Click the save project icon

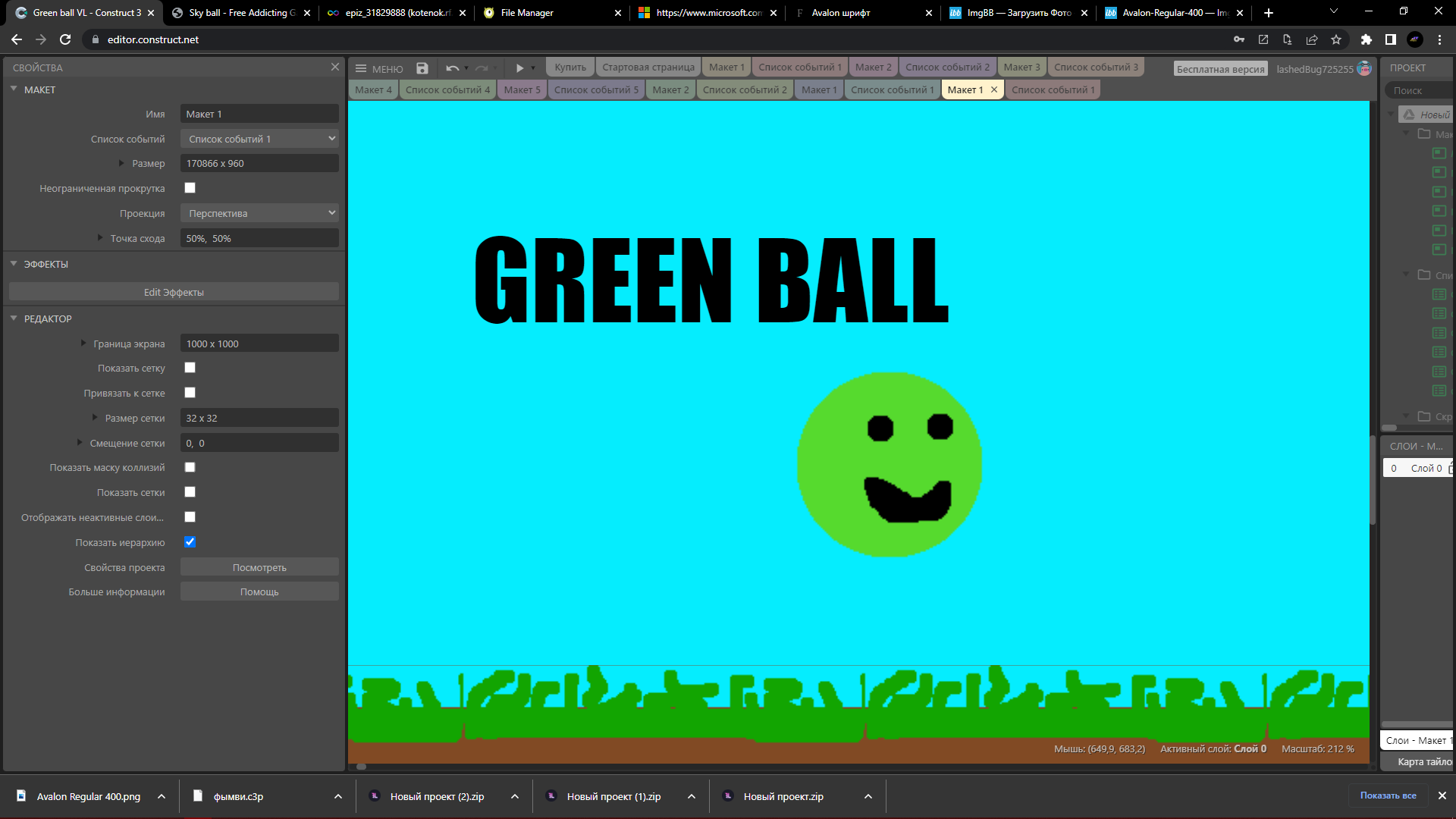point(422,68)
